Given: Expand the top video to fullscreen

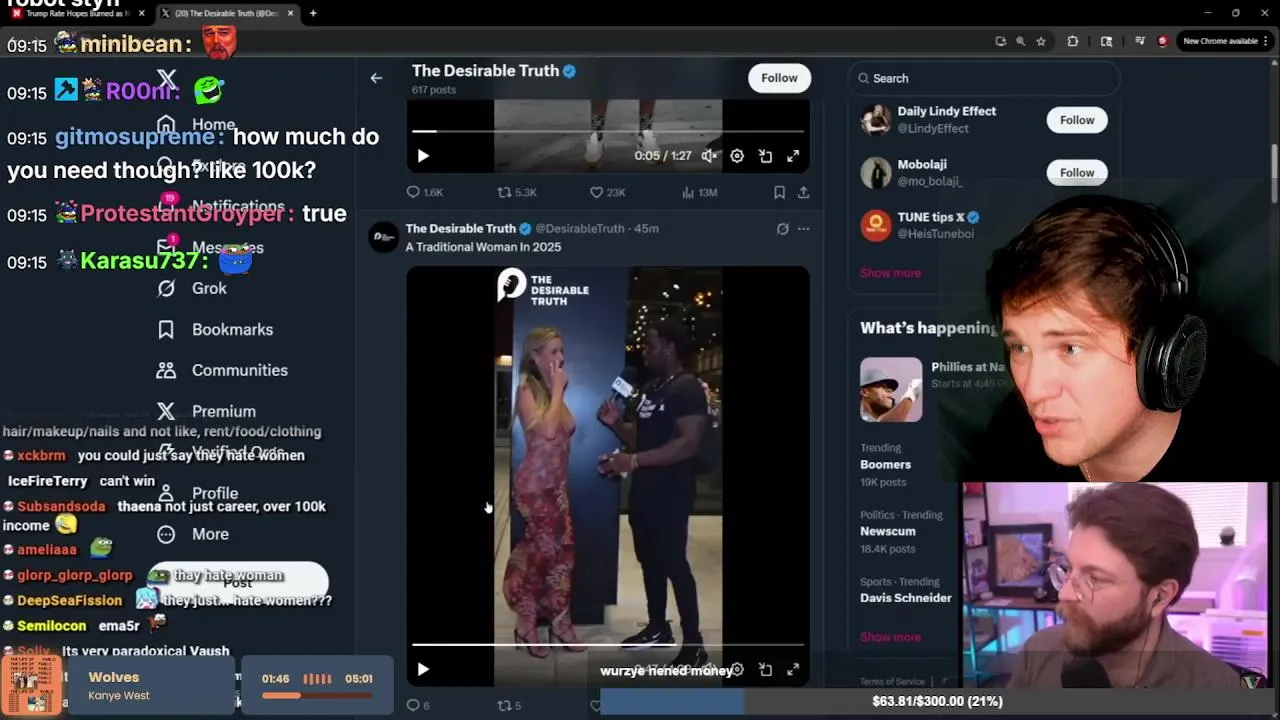Looking at the screenshot, I should (793, 156).
